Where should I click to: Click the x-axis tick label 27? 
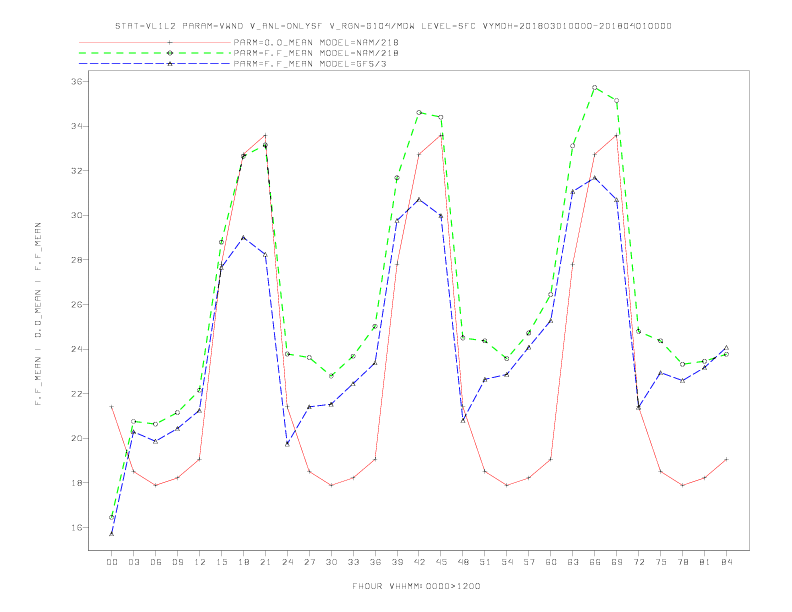click(309, 562)
